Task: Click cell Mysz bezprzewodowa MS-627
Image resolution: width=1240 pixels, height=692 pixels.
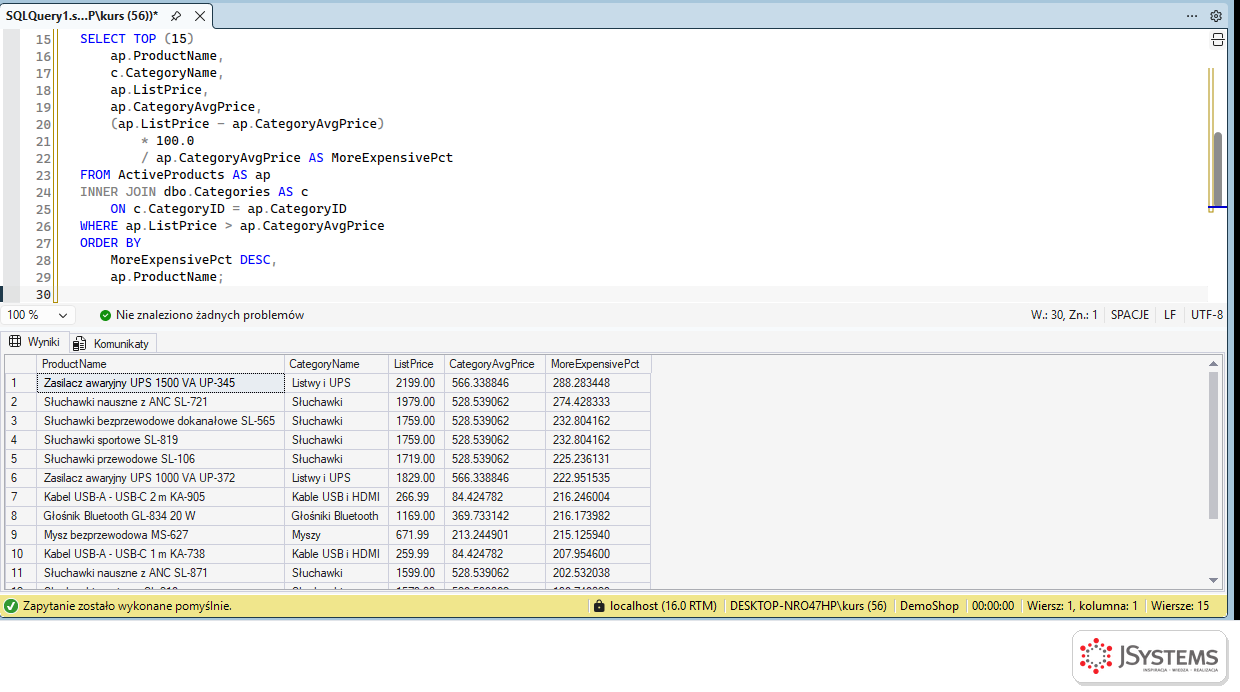Action: [161, 535]
